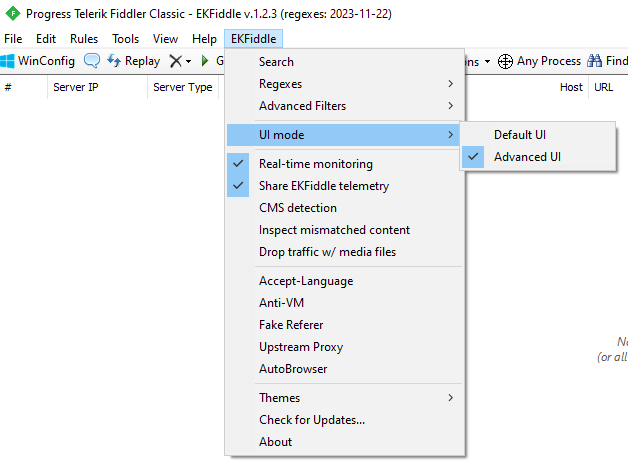
Task: Click the green Go play arrow icon
Action: [x=205, y=61]
